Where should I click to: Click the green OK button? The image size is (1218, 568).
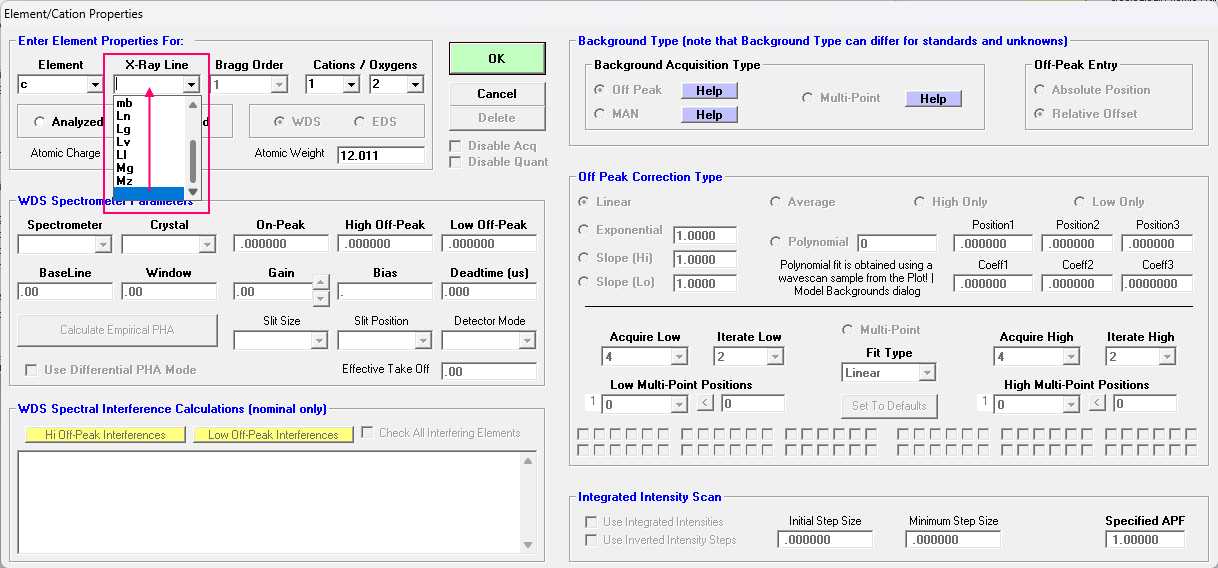click(496, 59)
